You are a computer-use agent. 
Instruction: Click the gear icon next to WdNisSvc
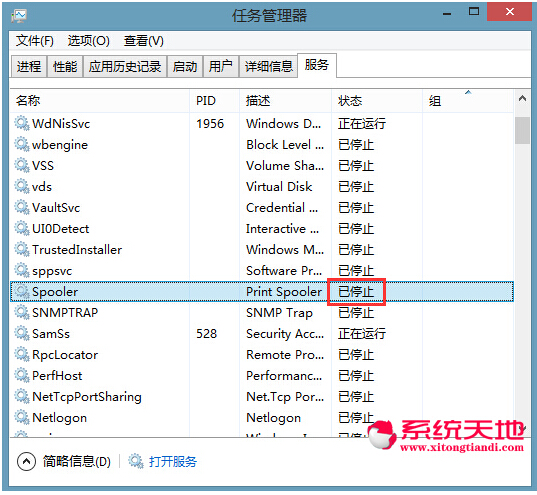(22, 123)
